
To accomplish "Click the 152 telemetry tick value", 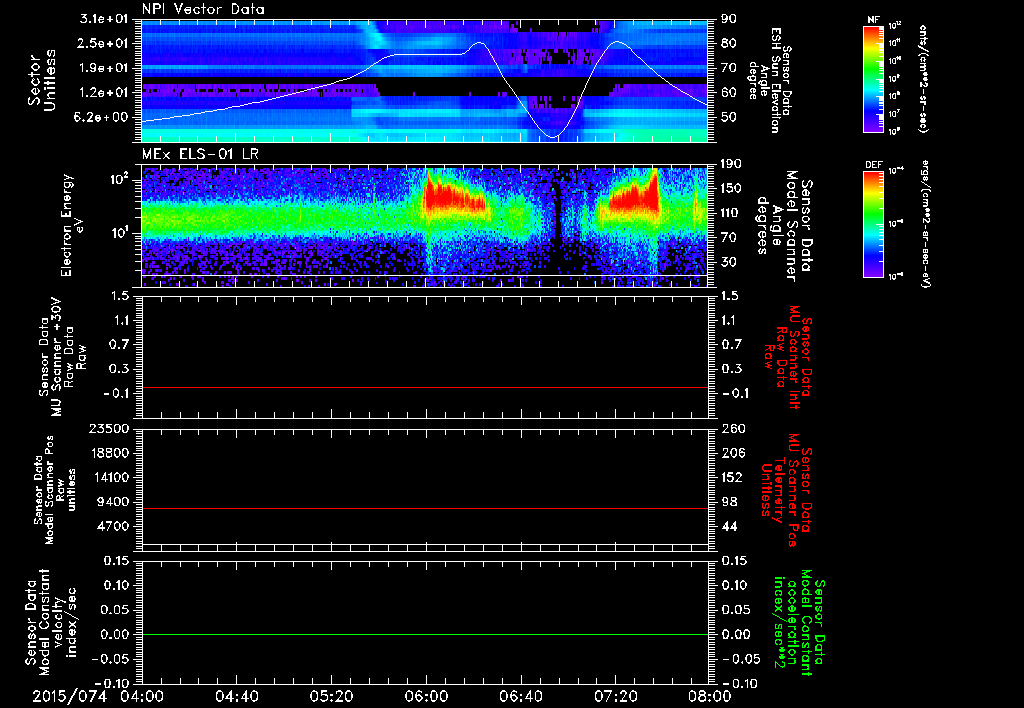I will pyautogui.click(x=731, y=477).
